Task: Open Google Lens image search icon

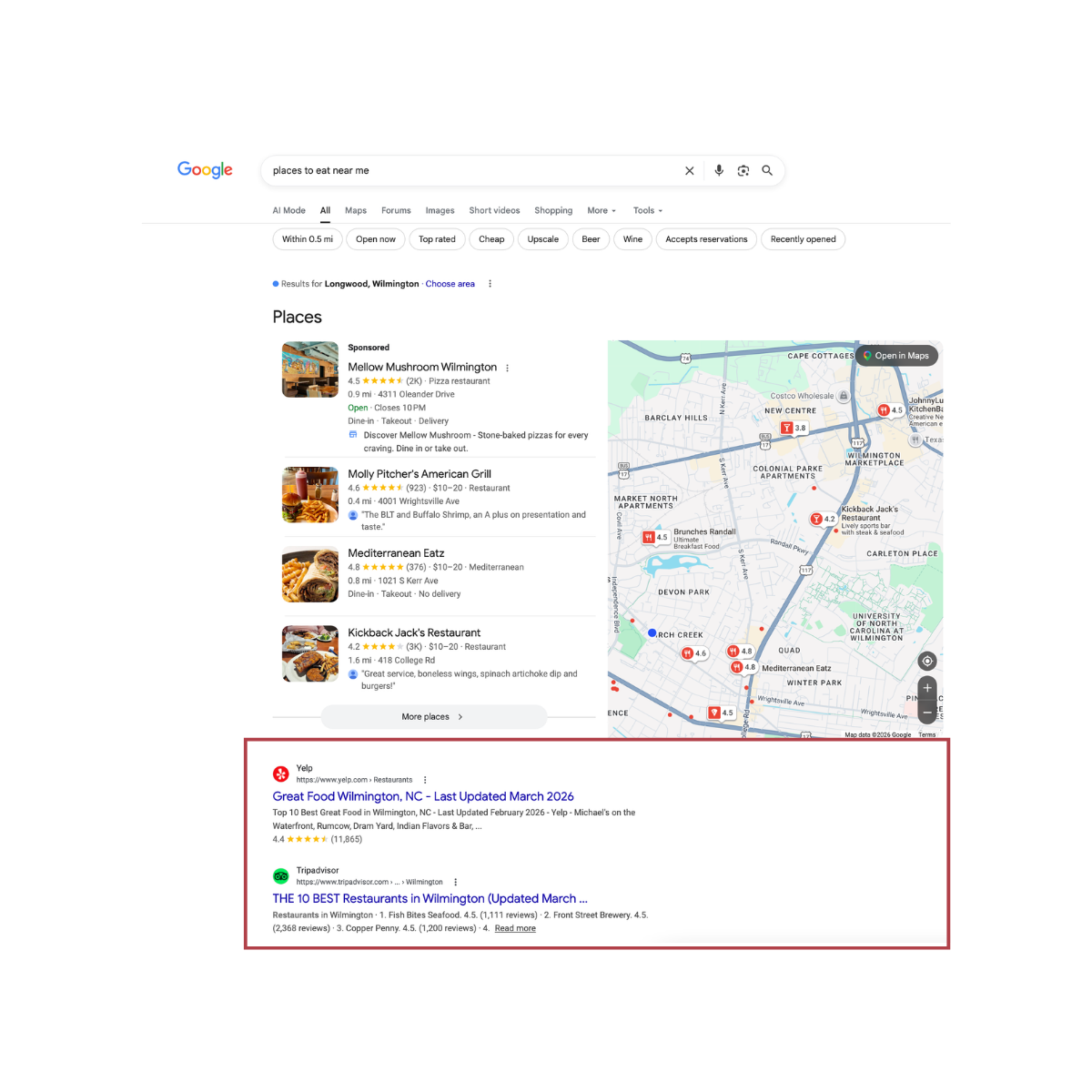Action: click(743, 171)
